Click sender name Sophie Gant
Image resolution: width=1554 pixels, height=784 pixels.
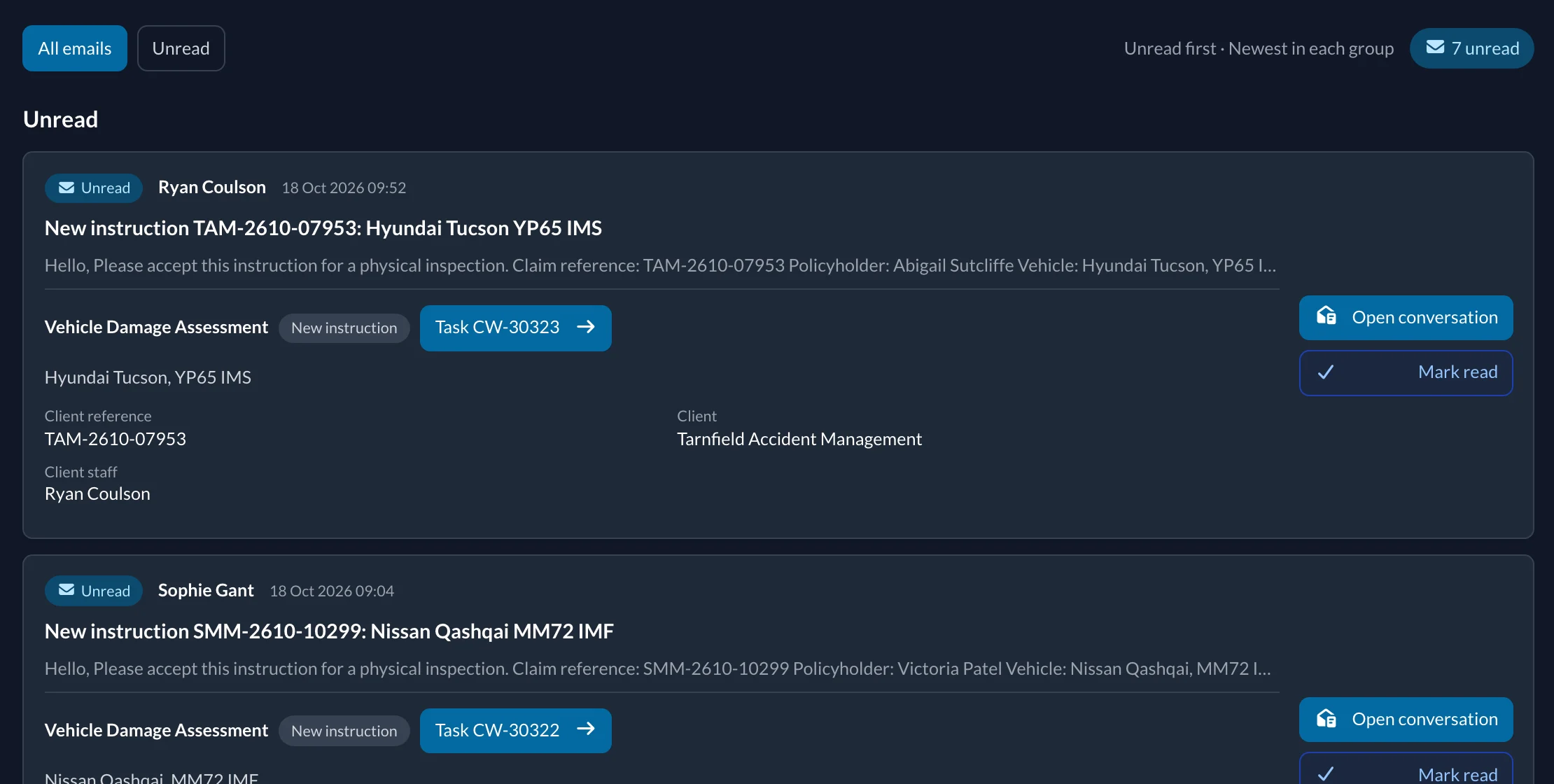(206, 591)
